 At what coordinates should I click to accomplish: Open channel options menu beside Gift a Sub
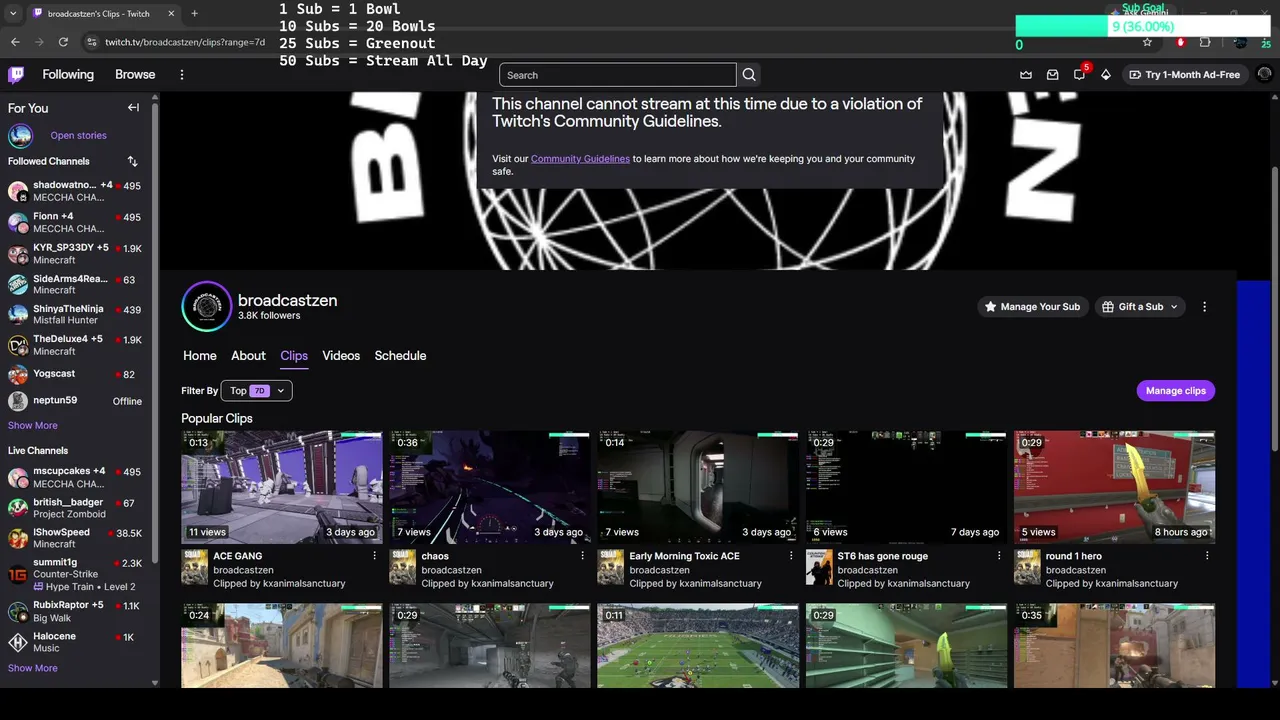pos(1204,307)
